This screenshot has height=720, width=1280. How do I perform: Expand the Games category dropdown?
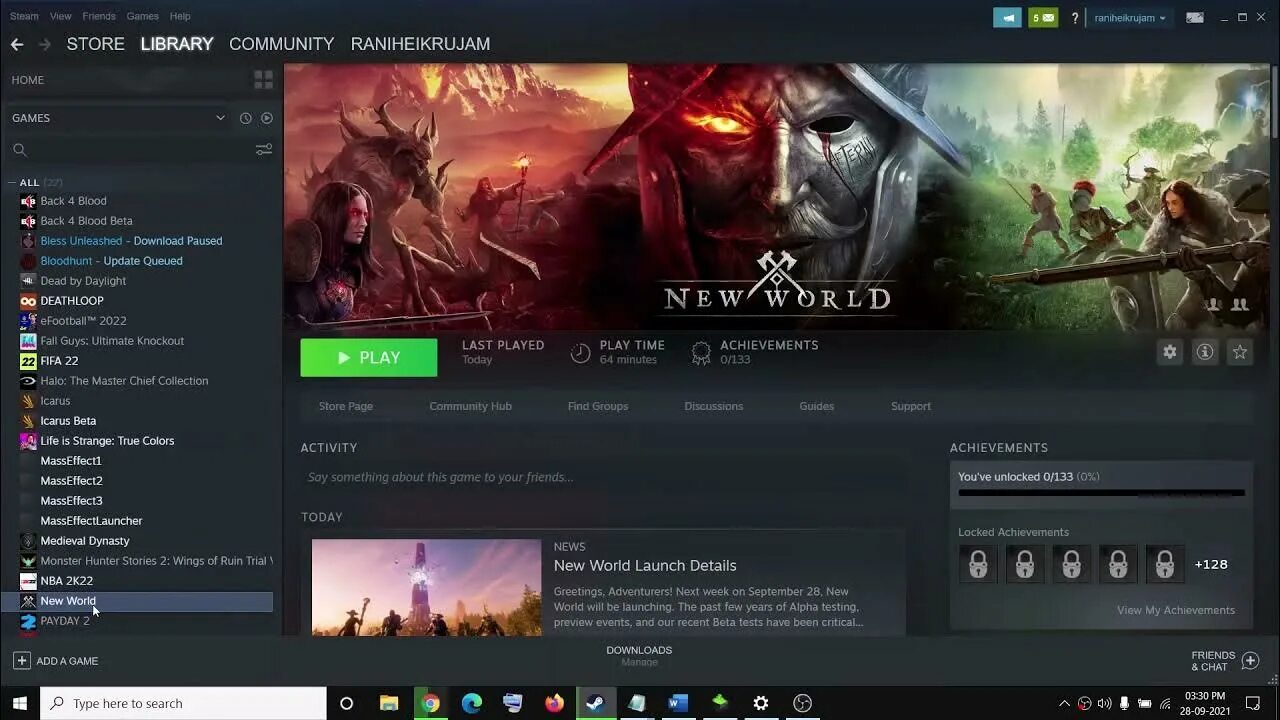(220, 118)
